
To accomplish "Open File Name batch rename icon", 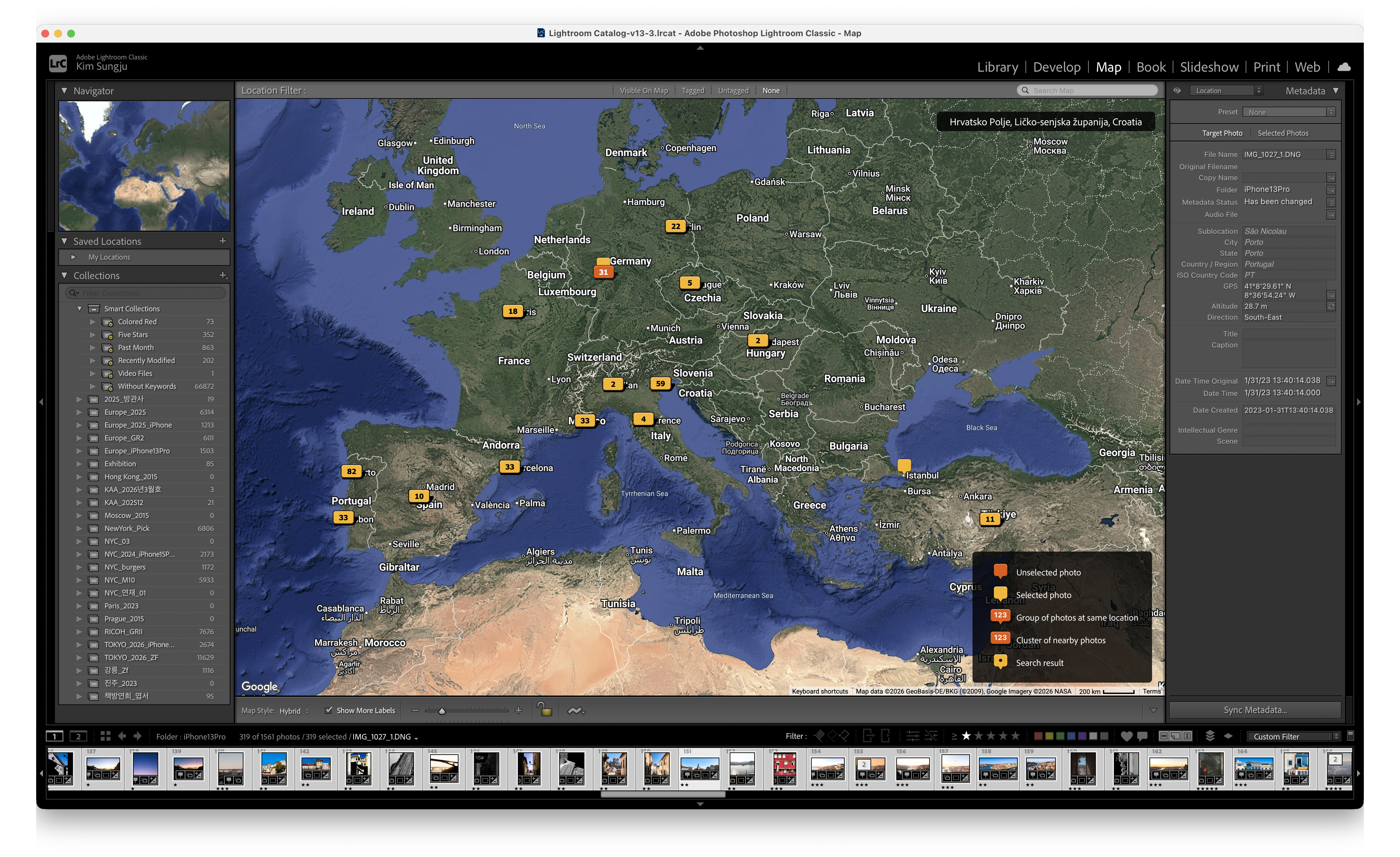I will pos(1331,155).
